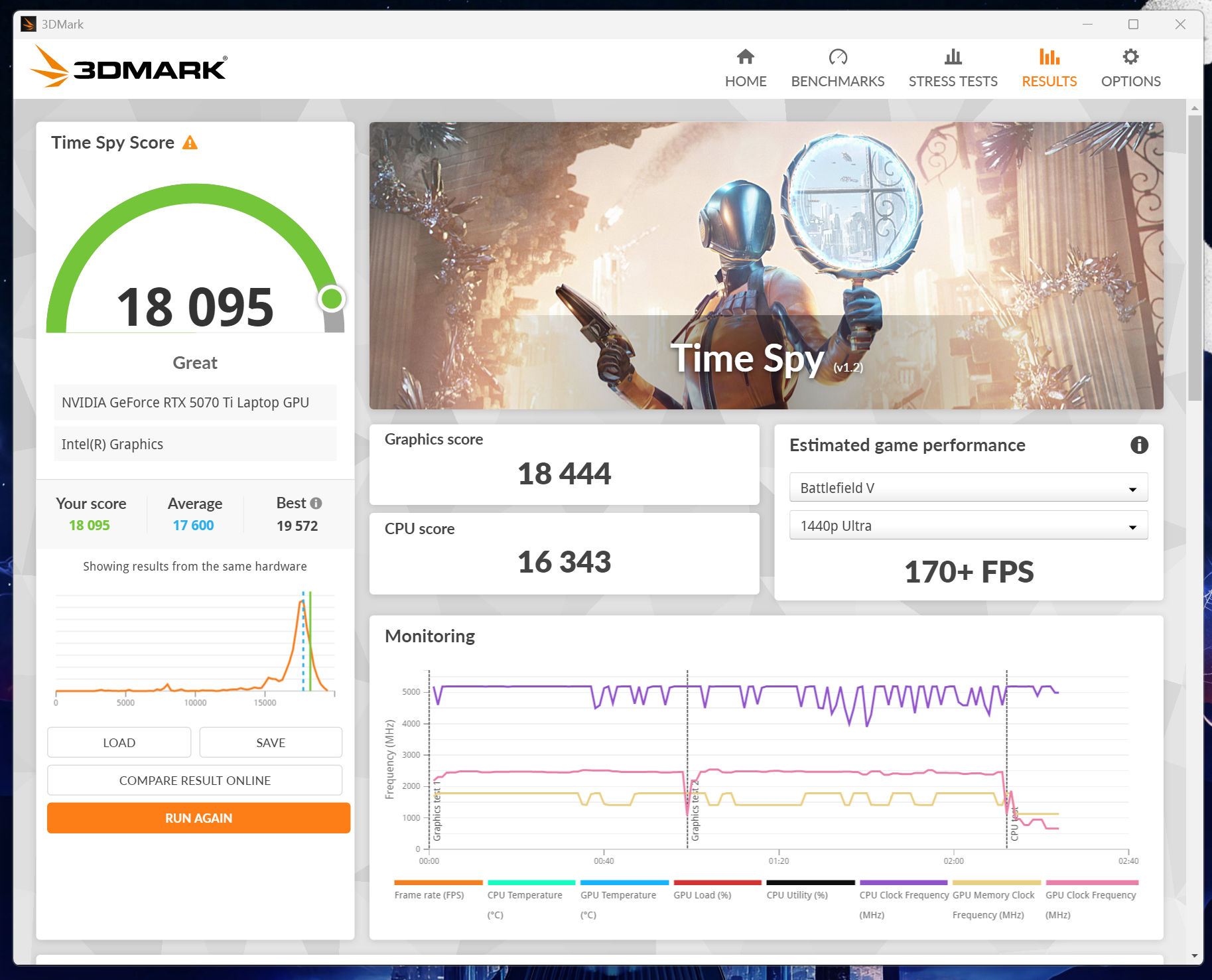Open the OPTIONS label
Screen dimensions: 1212x980
click(x=1131, y=81)
